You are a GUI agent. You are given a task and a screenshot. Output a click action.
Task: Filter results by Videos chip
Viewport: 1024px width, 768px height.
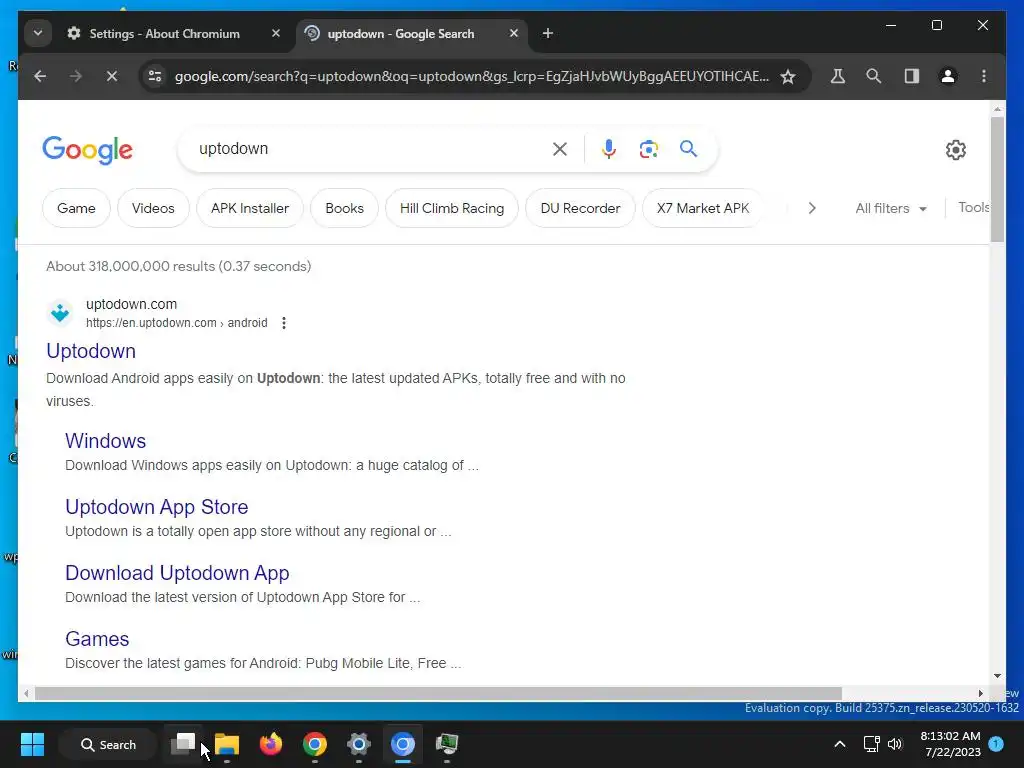click(x=153, y=208)
